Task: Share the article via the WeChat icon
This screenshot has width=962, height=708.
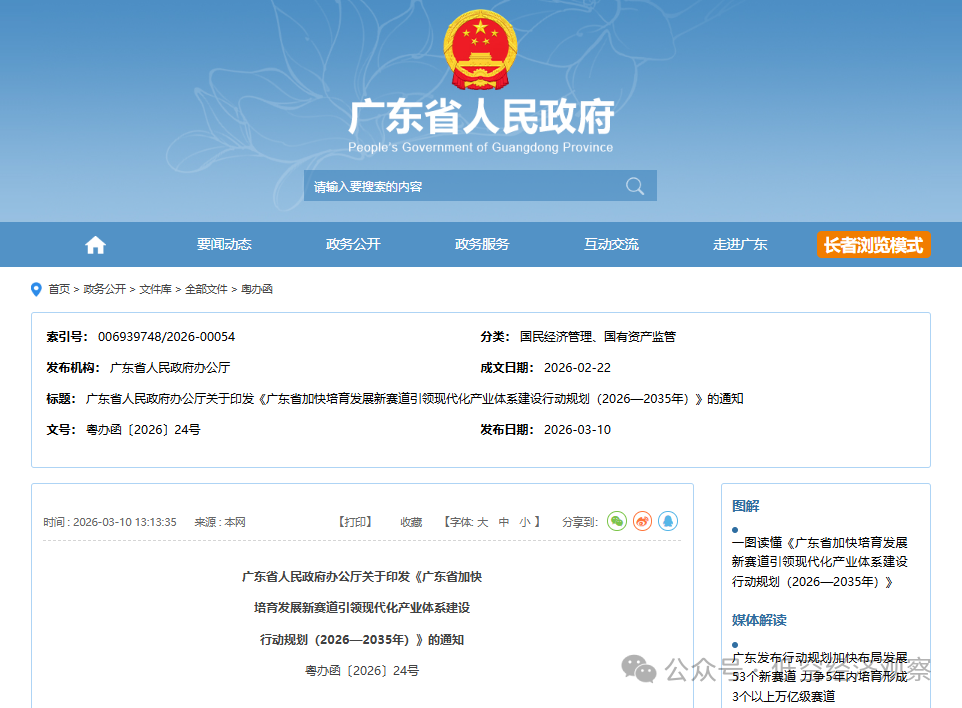Action: [x=615, y=521]
